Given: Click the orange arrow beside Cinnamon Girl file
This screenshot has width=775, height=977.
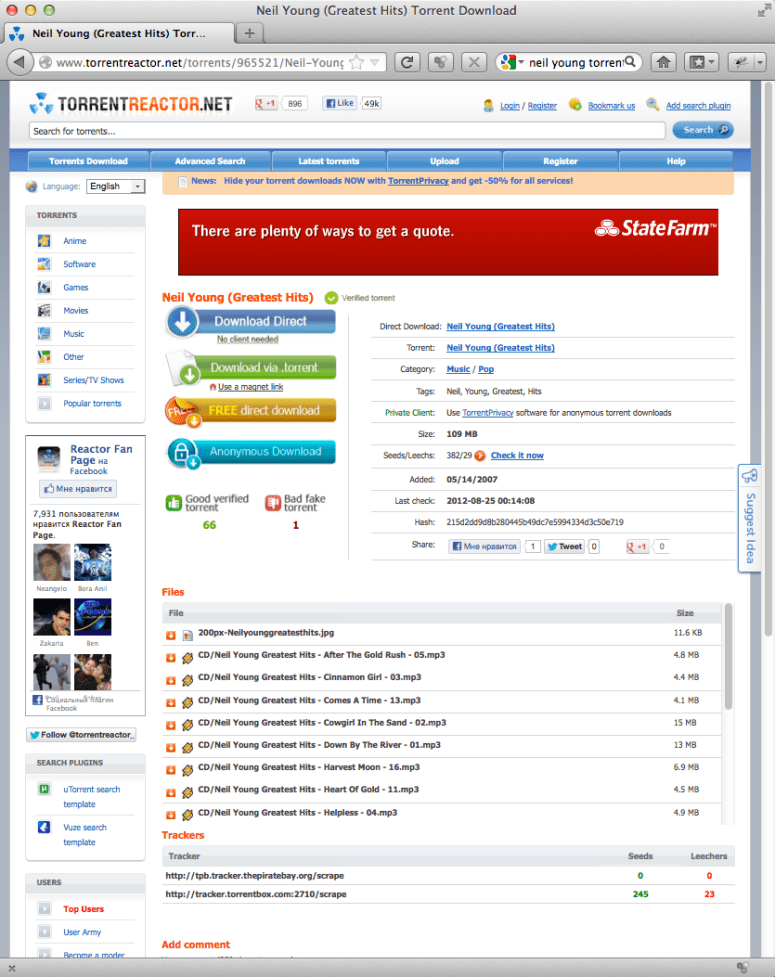Looking at the screenshot, I should pos(171,678).
